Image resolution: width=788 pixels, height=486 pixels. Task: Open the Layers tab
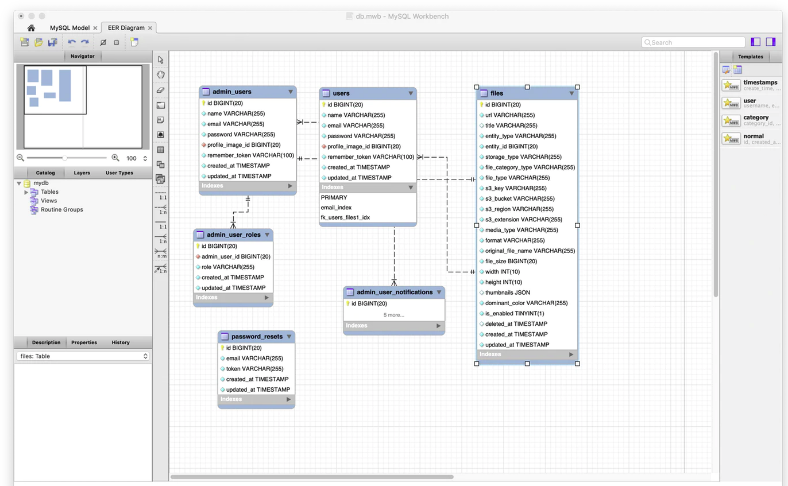(x=82, y=173)
